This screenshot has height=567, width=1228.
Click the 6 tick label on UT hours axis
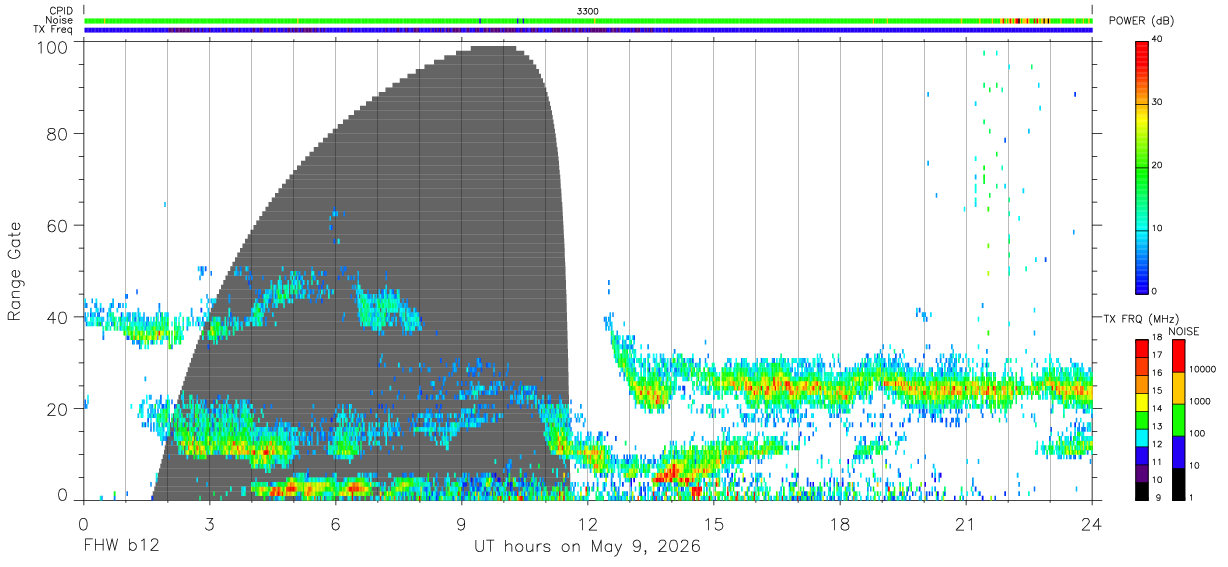[x=335, y=525]
